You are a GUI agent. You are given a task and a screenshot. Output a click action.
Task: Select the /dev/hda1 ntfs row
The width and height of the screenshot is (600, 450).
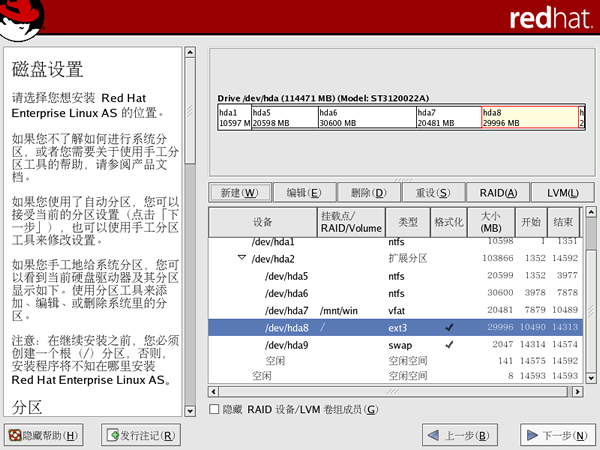pos(395,242)
